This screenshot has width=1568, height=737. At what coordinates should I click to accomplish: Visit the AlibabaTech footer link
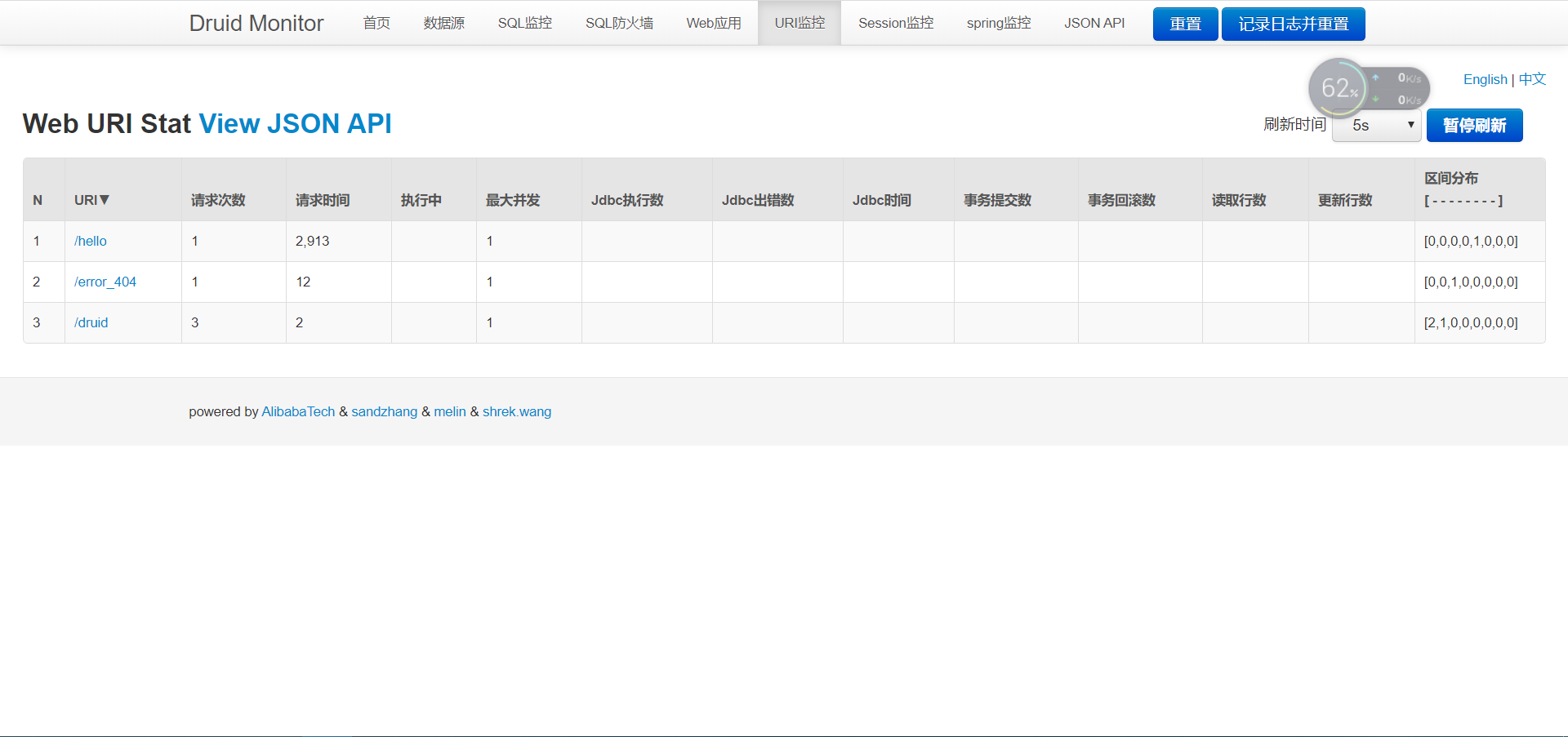(298, 411)
